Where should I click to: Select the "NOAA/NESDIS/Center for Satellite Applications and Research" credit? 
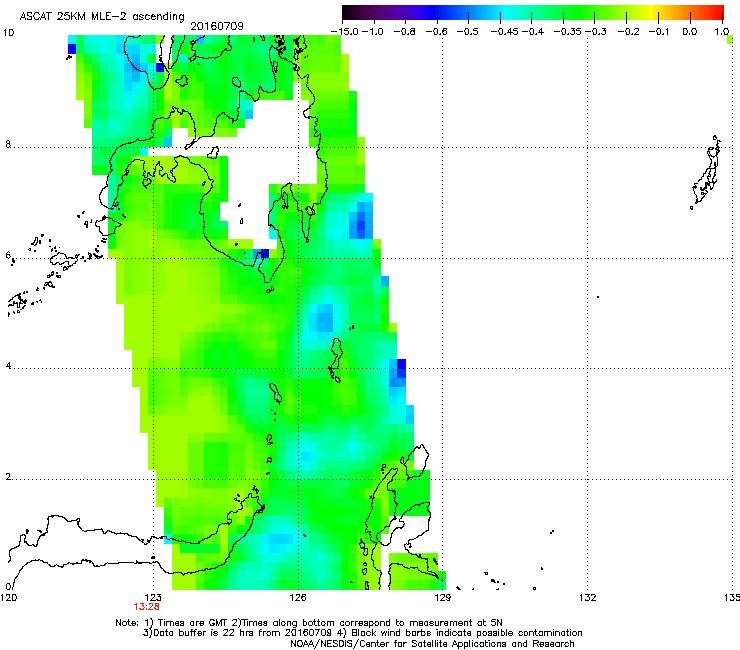(432, 644)
